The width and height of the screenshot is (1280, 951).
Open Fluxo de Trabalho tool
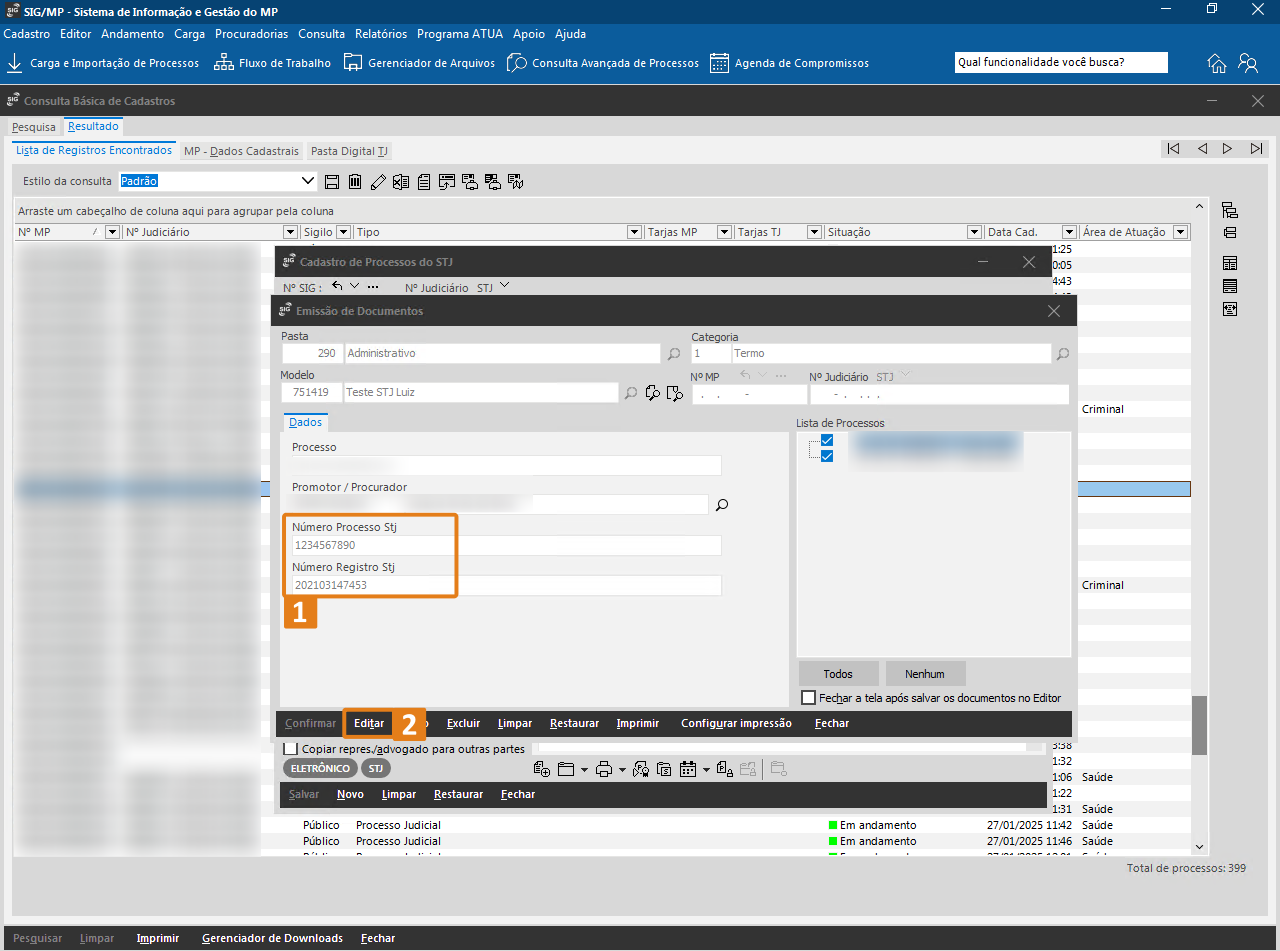tap(272, 63)
